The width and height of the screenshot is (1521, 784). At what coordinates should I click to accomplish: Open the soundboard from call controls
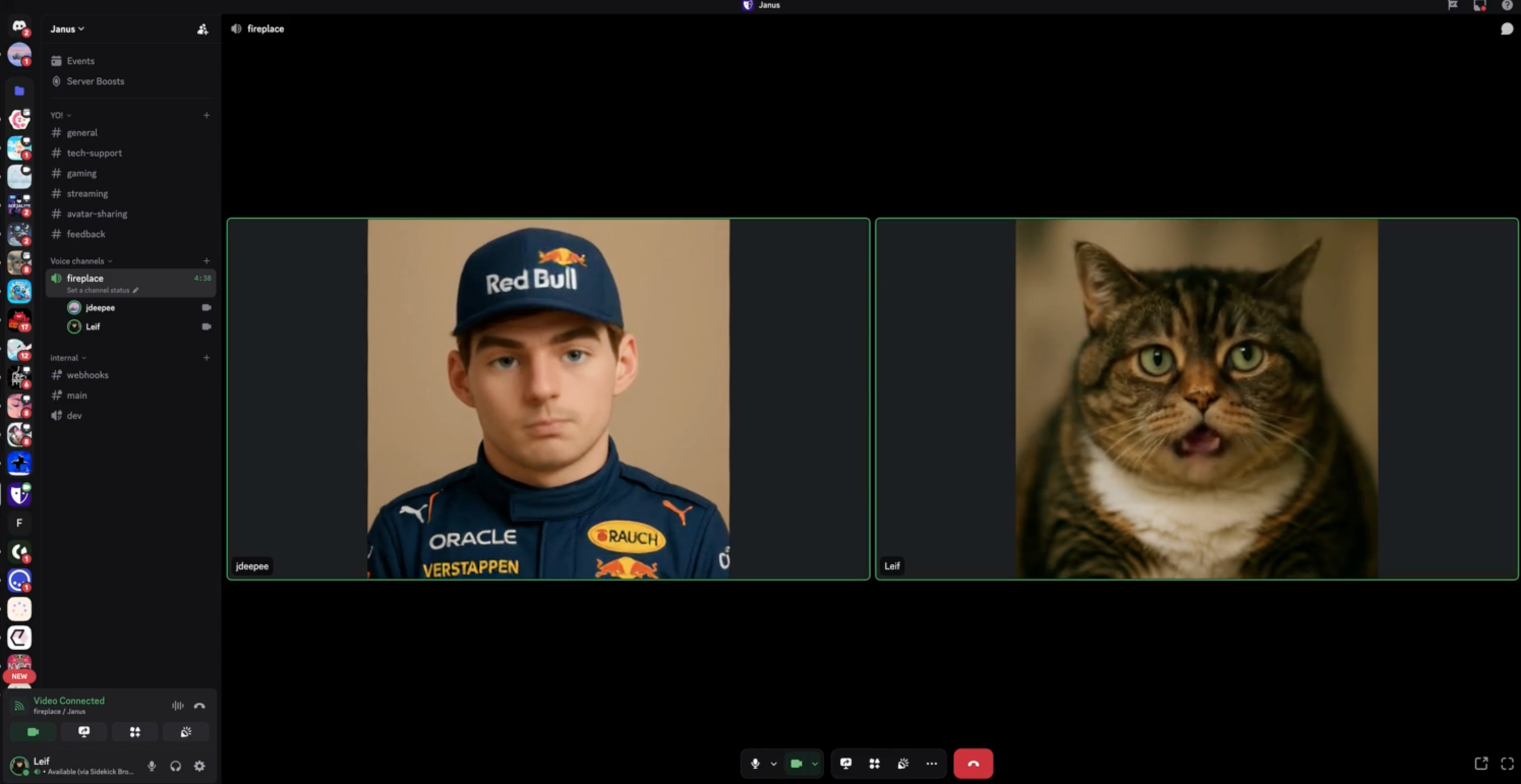click(903, 763)
